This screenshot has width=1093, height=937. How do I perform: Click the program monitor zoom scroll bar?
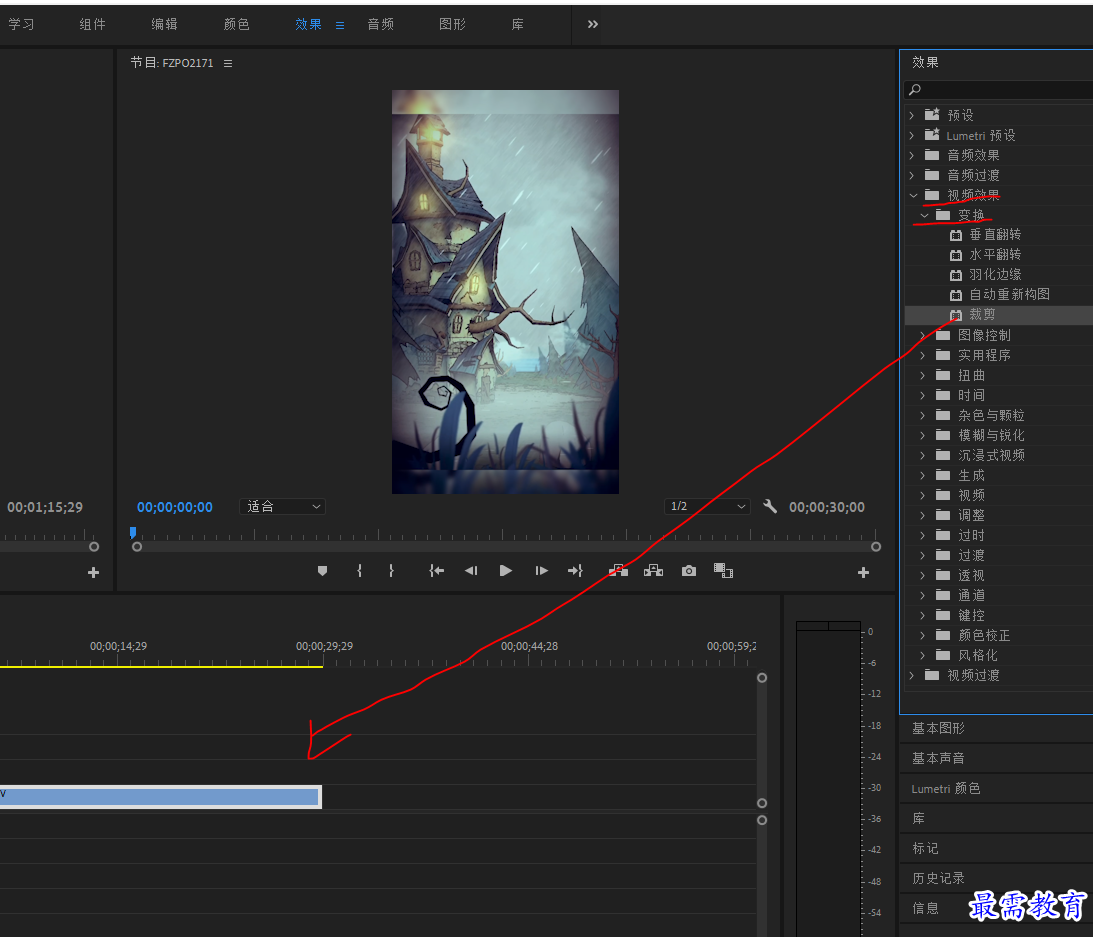pos(506,547)
